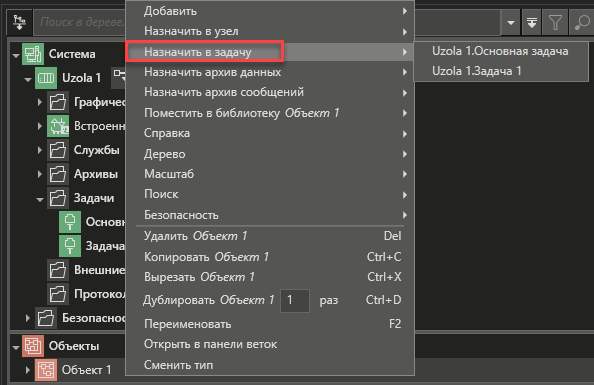Screen dimensions: 594x385
Task: Open the Добавить submenu
Action: click(x=270, y=11)
